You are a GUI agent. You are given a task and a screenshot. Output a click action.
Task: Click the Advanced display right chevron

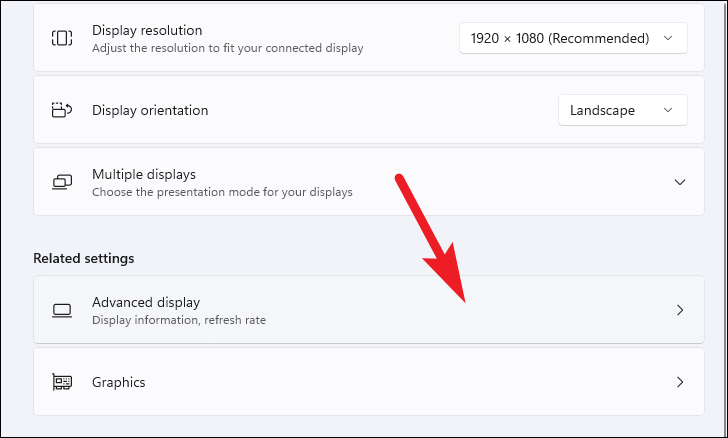pyautogui.click(x=680, y=310)
